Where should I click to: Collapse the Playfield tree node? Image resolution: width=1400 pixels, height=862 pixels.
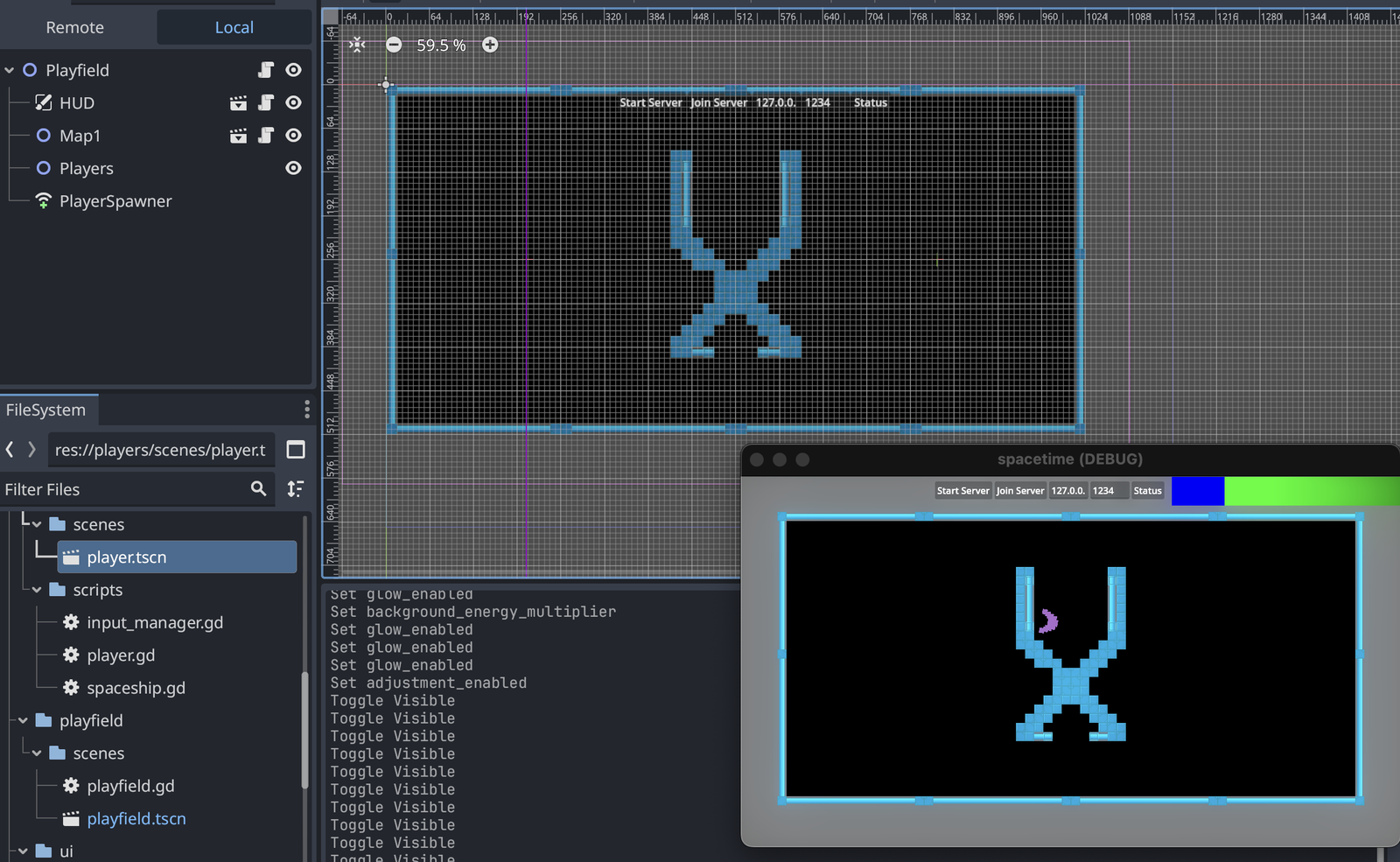(10, 70)
